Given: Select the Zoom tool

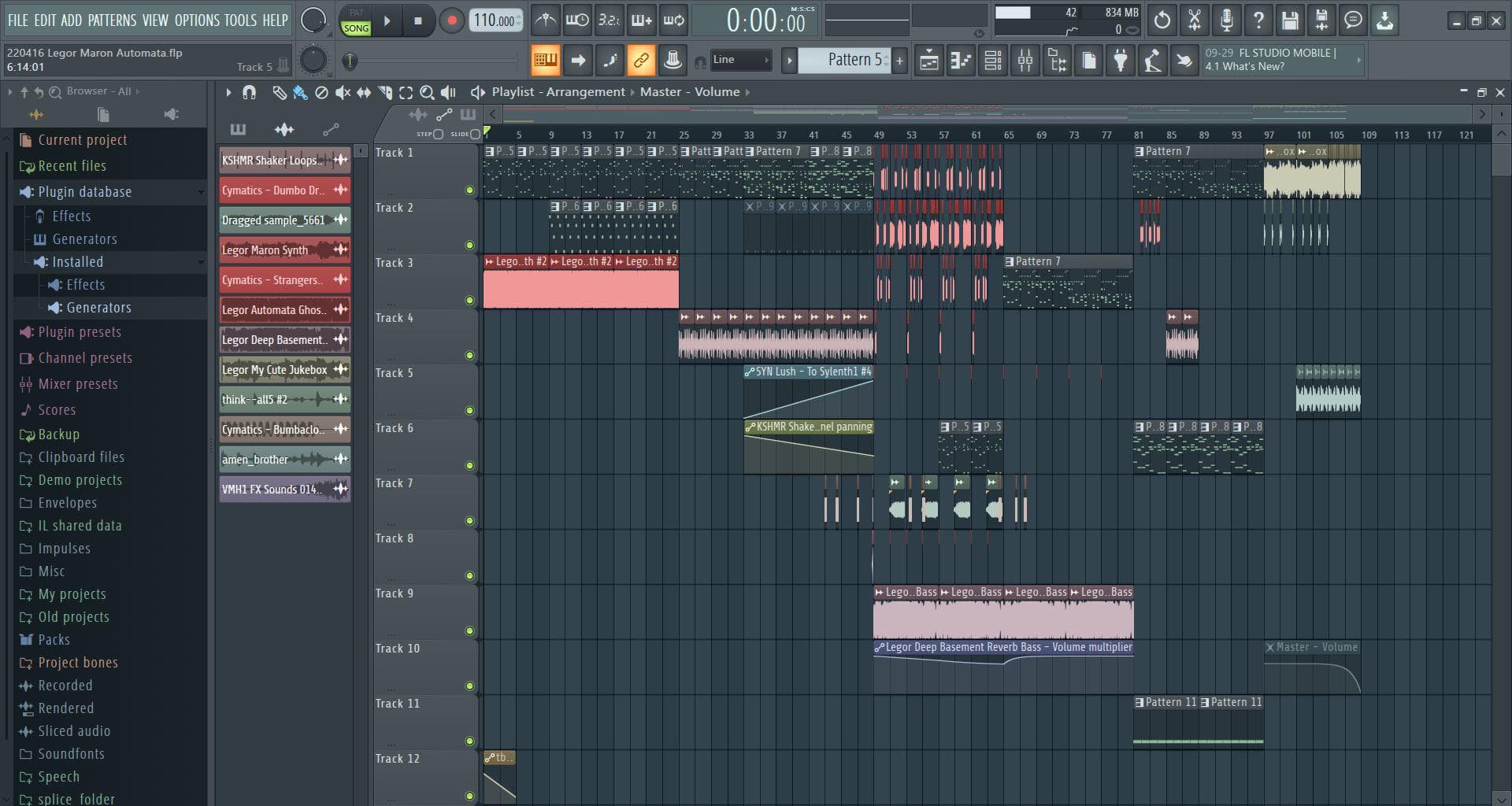Looking at the screenshot, I should [x=427, y=93].
